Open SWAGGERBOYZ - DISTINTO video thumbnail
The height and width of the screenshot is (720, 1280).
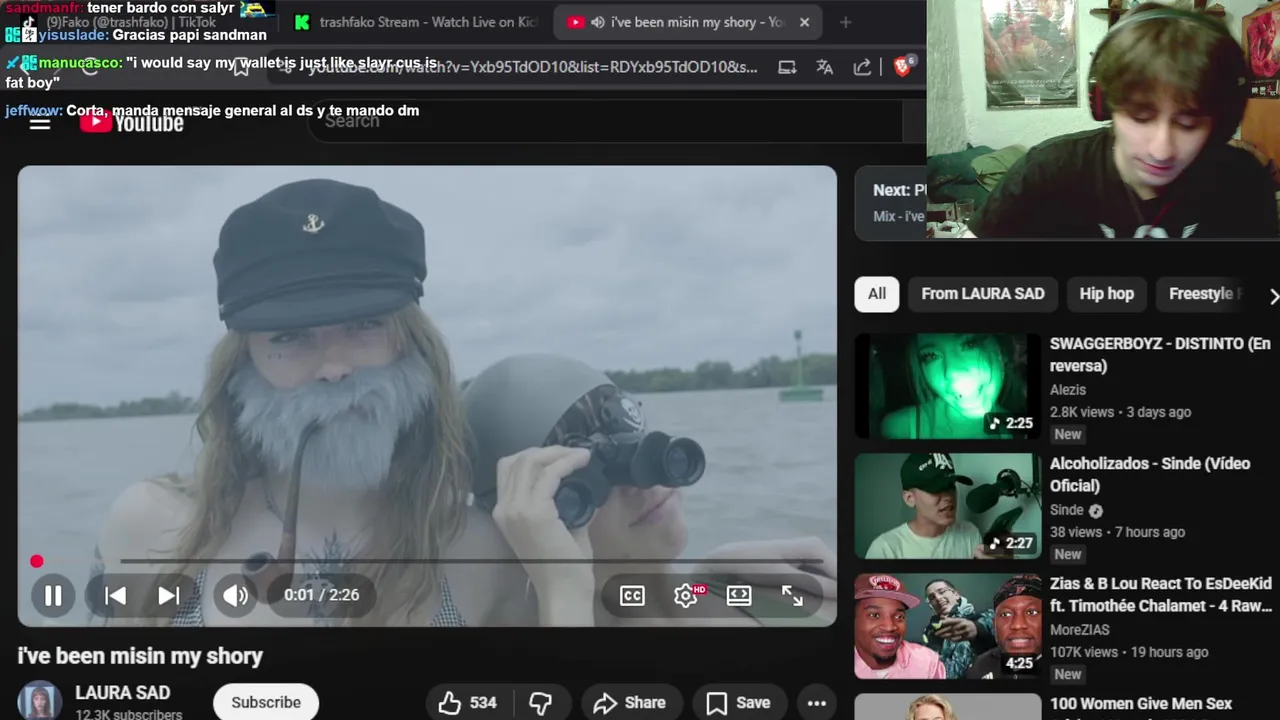click(948, 387)
